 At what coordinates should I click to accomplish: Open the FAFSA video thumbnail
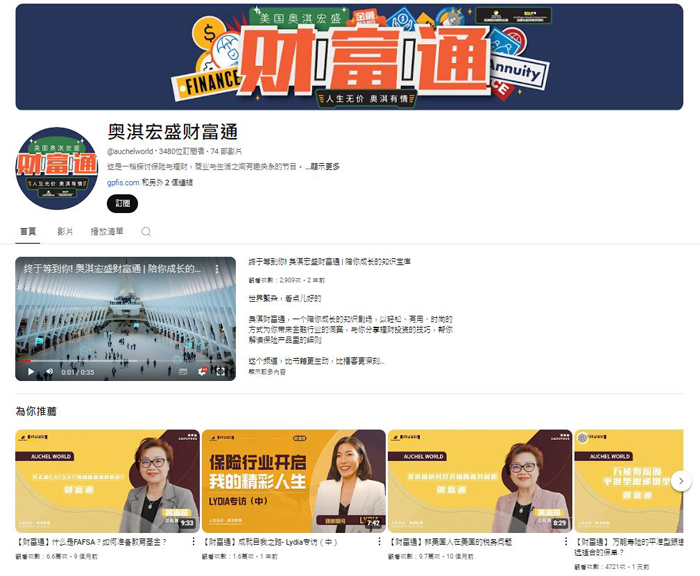tap(107, 481)
